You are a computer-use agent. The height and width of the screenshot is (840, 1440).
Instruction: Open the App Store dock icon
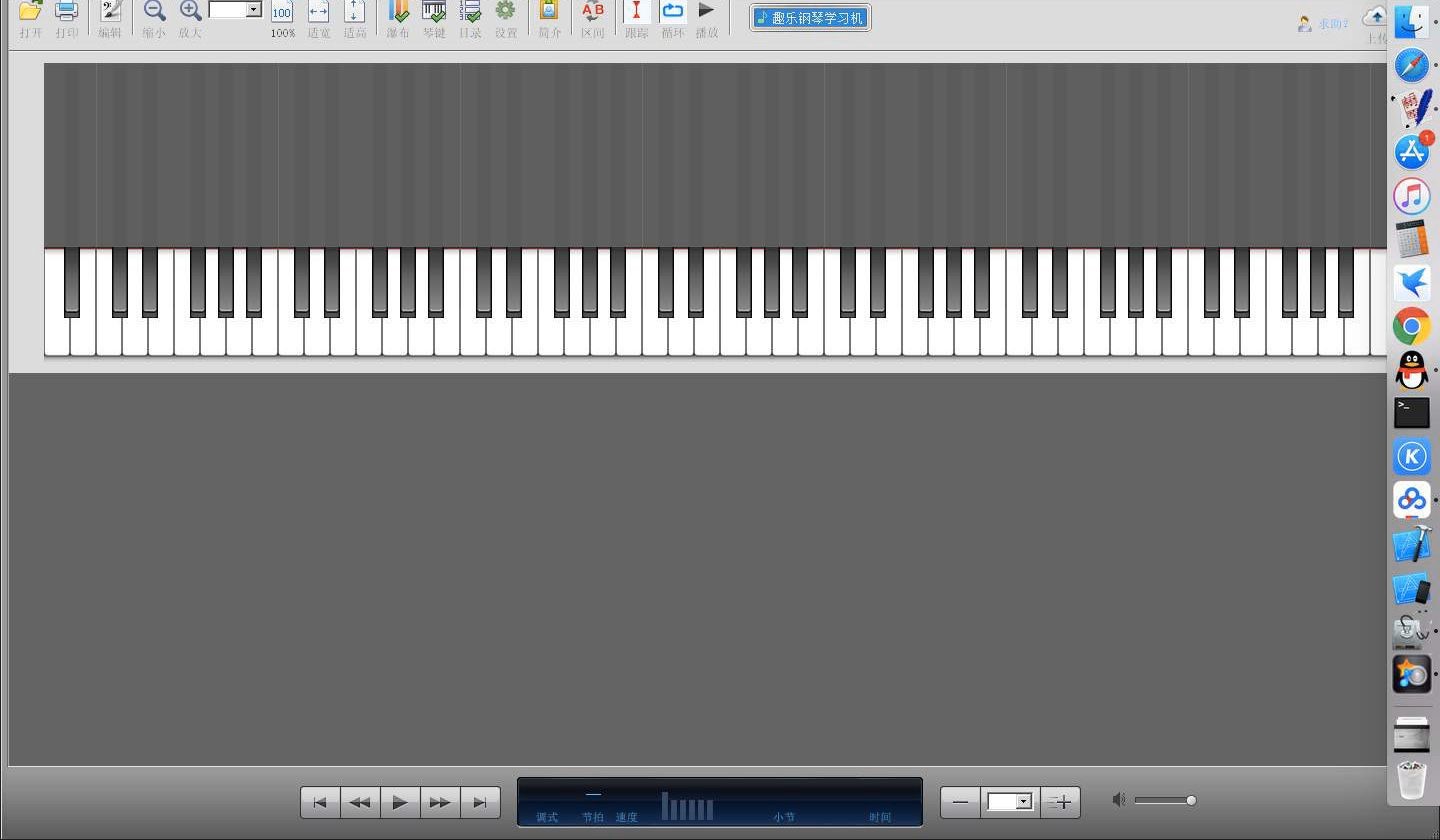point(1412,152)
